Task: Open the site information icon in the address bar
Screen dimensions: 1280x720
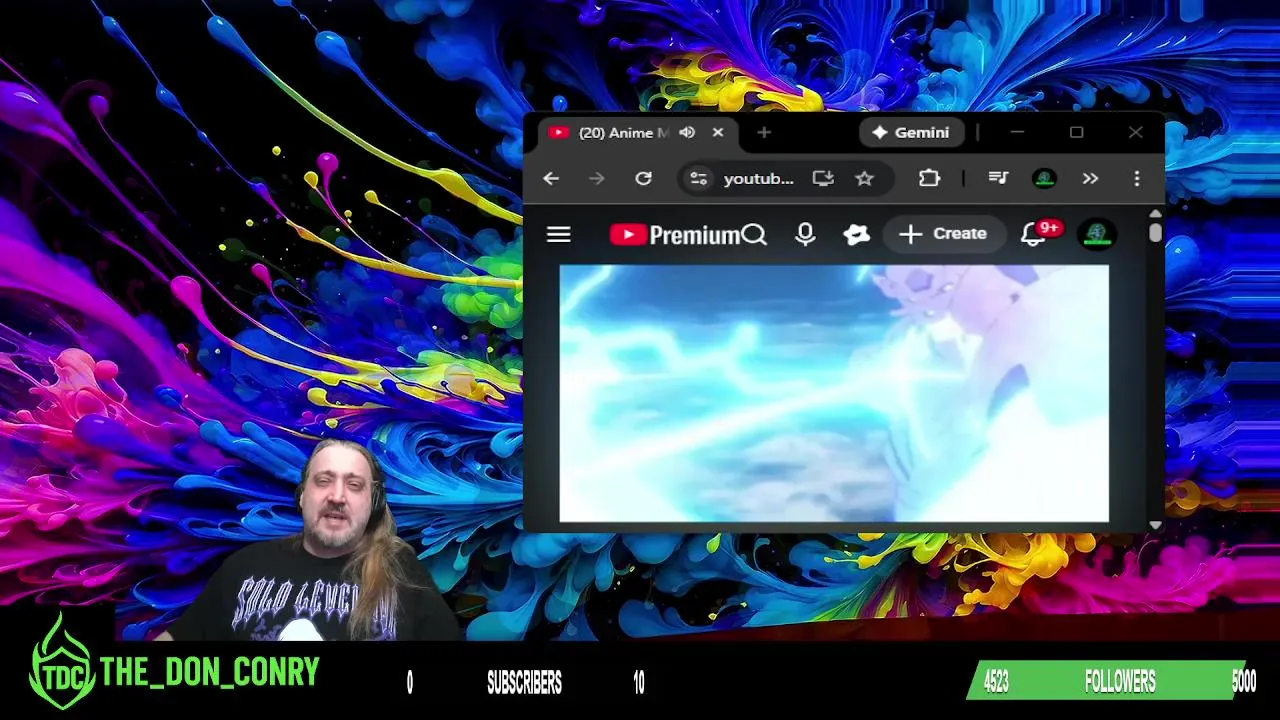Action: [x=699, y=178]
